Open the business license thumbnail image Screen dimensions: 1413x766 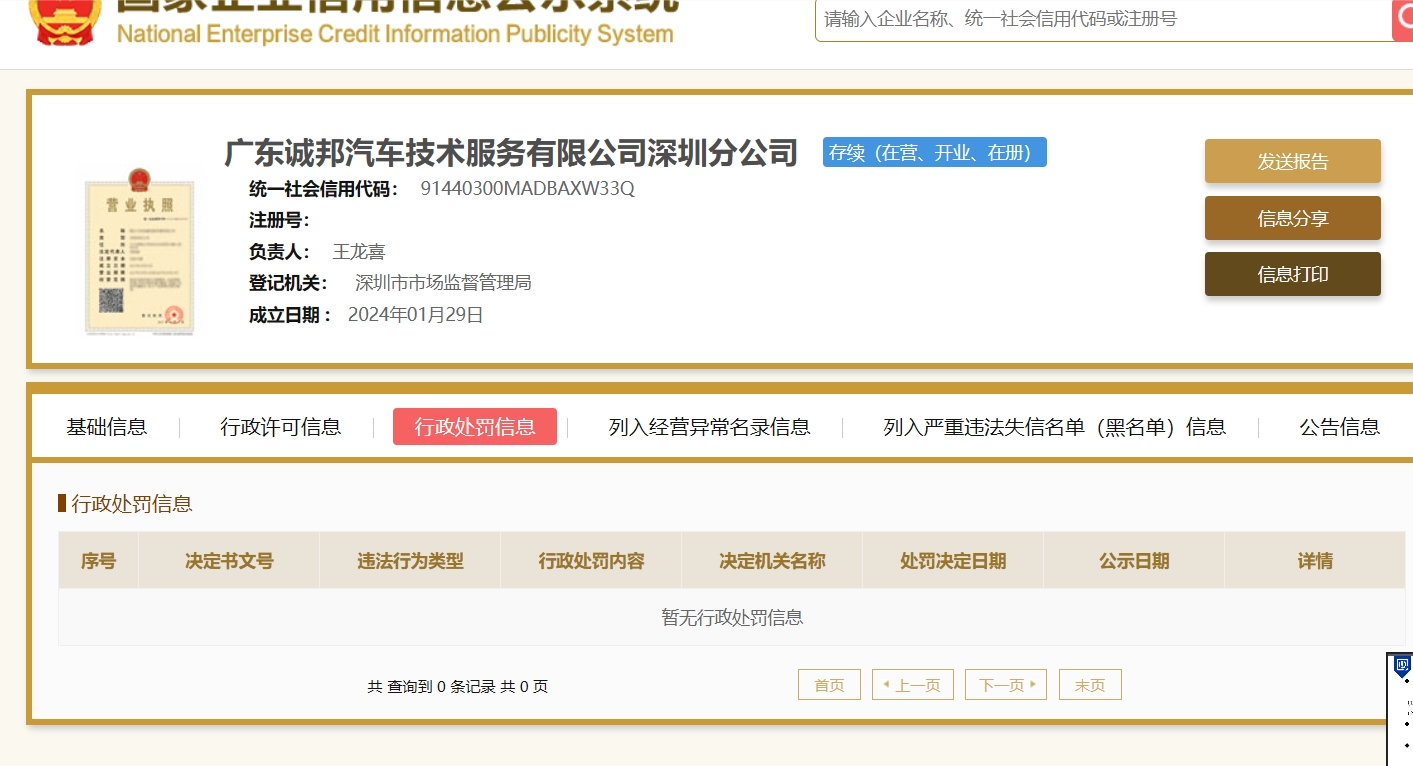tap(139, 251)
